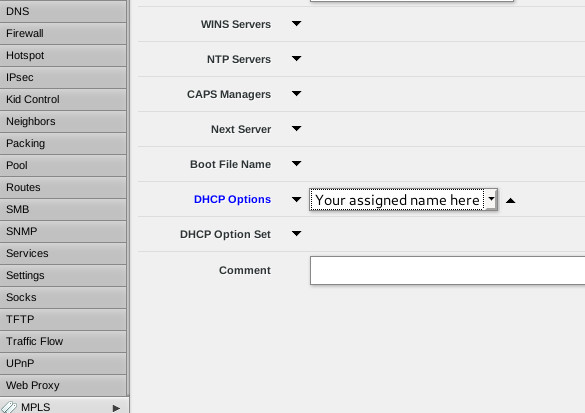Image resolution: width=585 pixels, height=413 pixels.
Task: Click the Boot File Name label
Action: coord(231,165)
